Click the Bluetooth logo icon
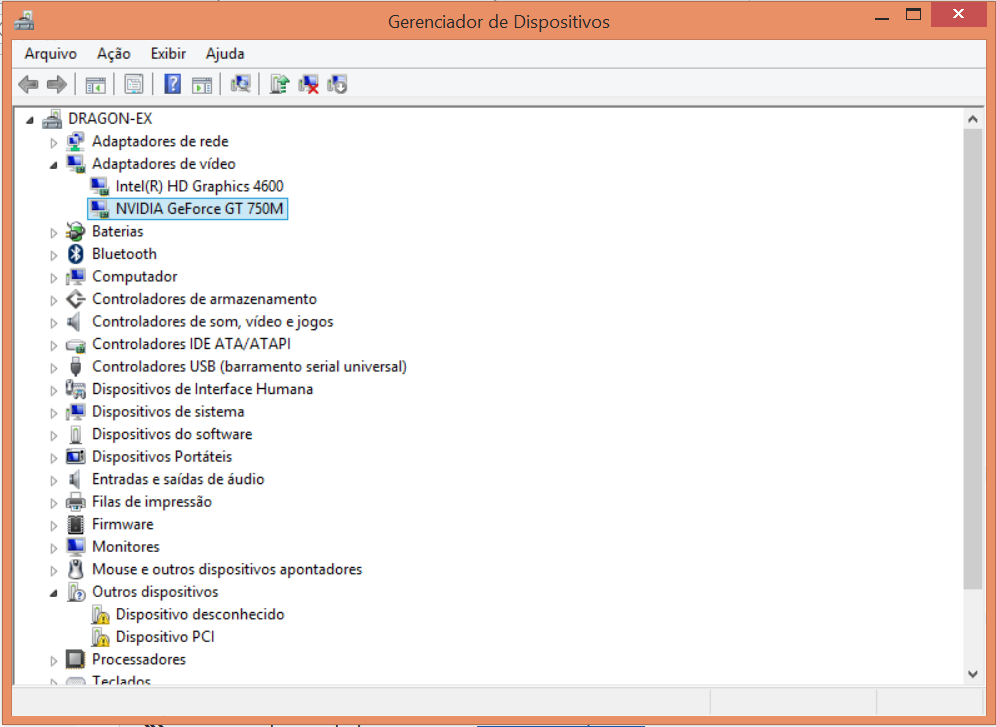Viewport: 996px width, 727px height. [x=76, y=254]
